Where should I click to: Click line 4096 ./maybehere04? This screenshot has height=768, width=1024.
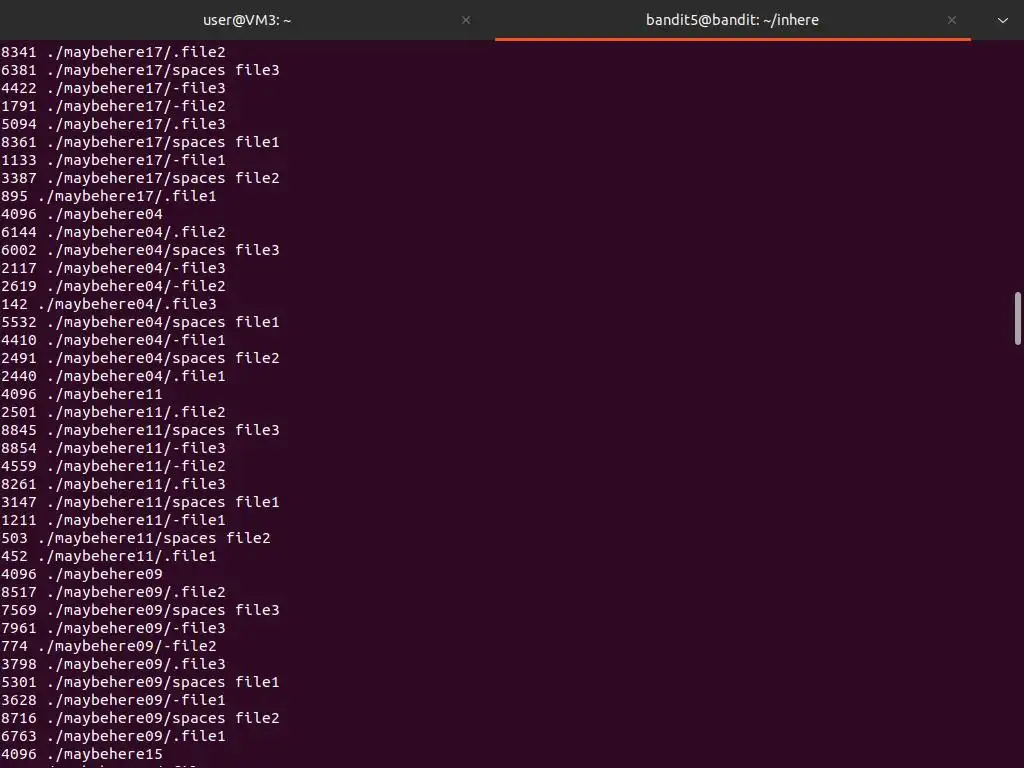pos(82,214)
